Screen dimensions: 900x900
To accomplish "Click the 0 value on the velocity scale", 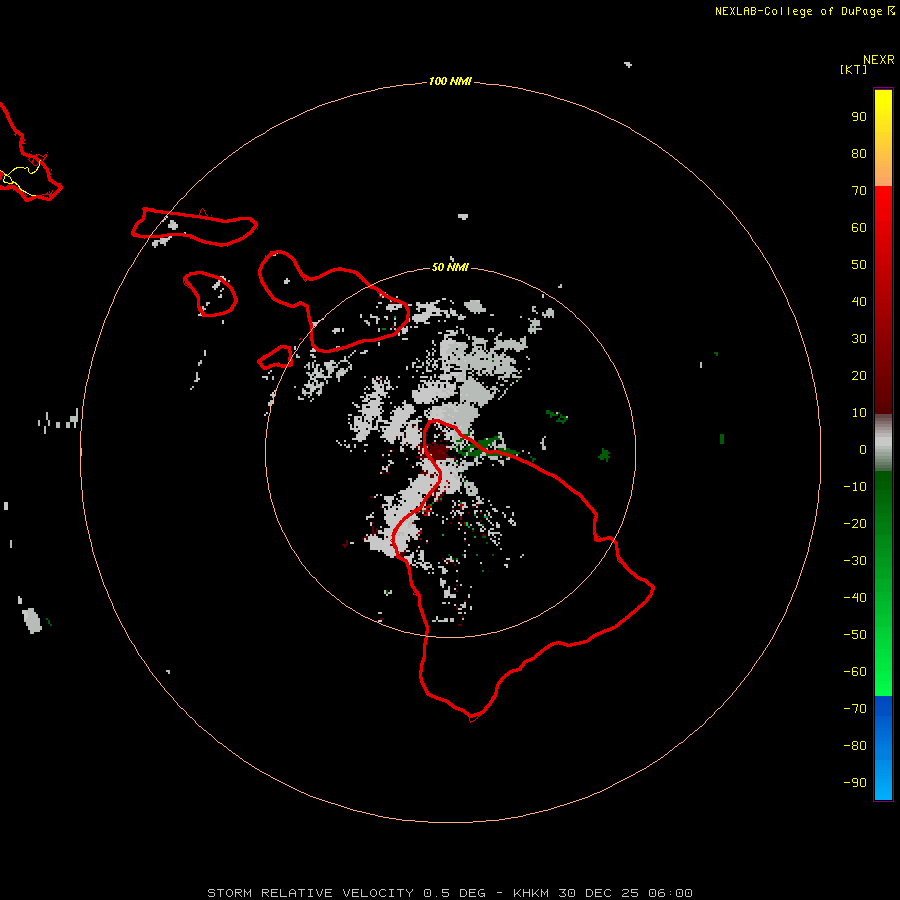I will coord(863,449).
